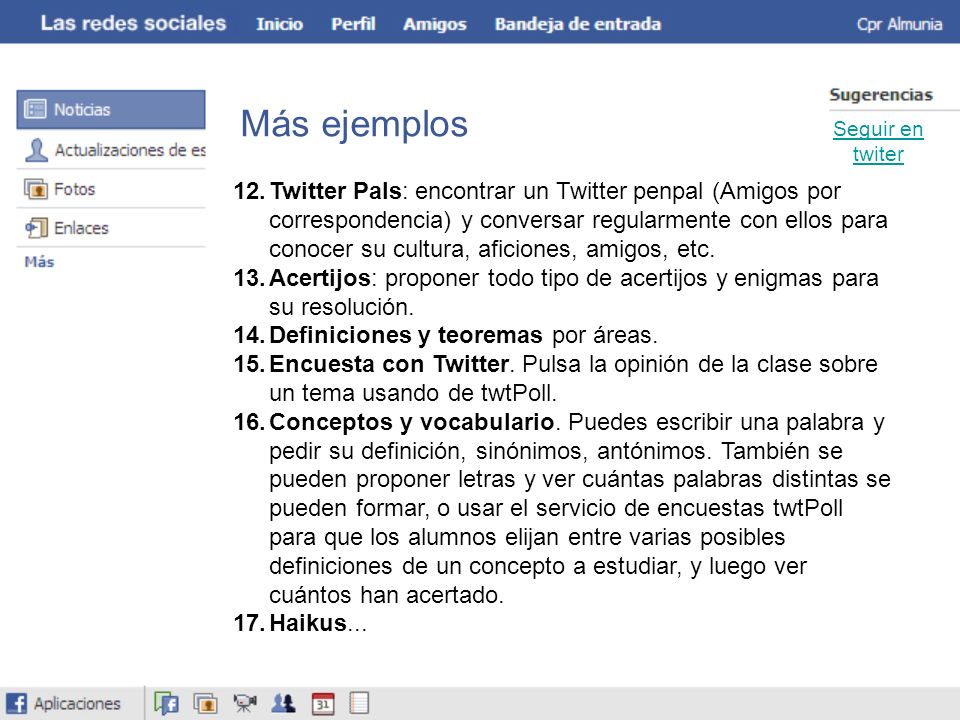Select Enlaces label in the sidebar

81,228
